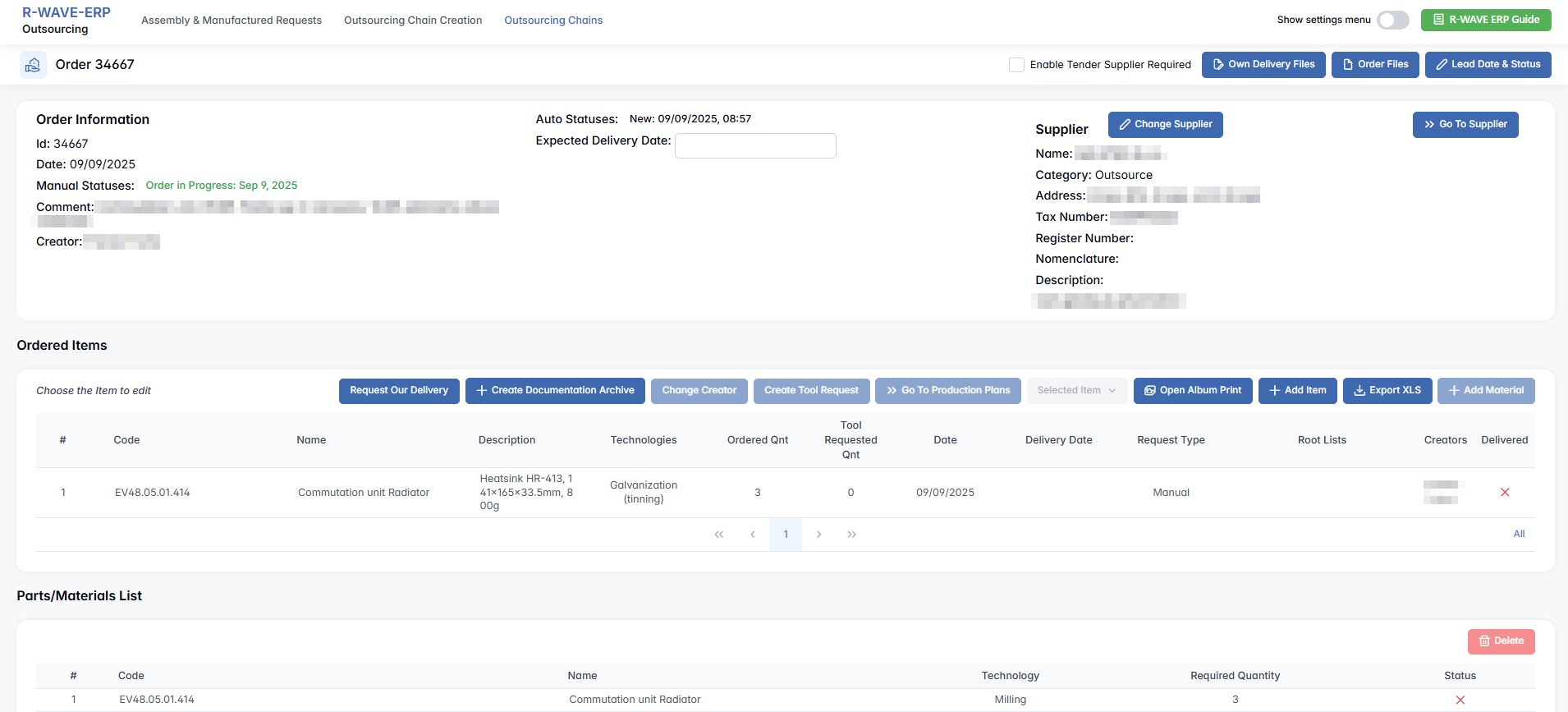1568x712 pixels.
Task: Open the Order Files button
Action: [1374, 65]
